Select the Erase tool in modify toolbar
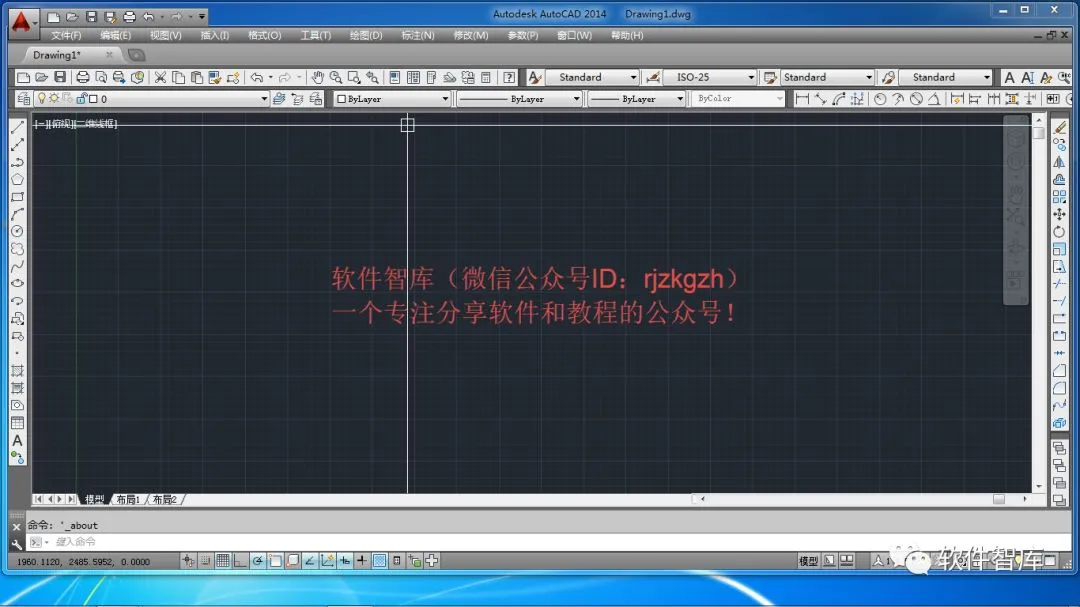1080x607 pixels. pos(1059,127)
